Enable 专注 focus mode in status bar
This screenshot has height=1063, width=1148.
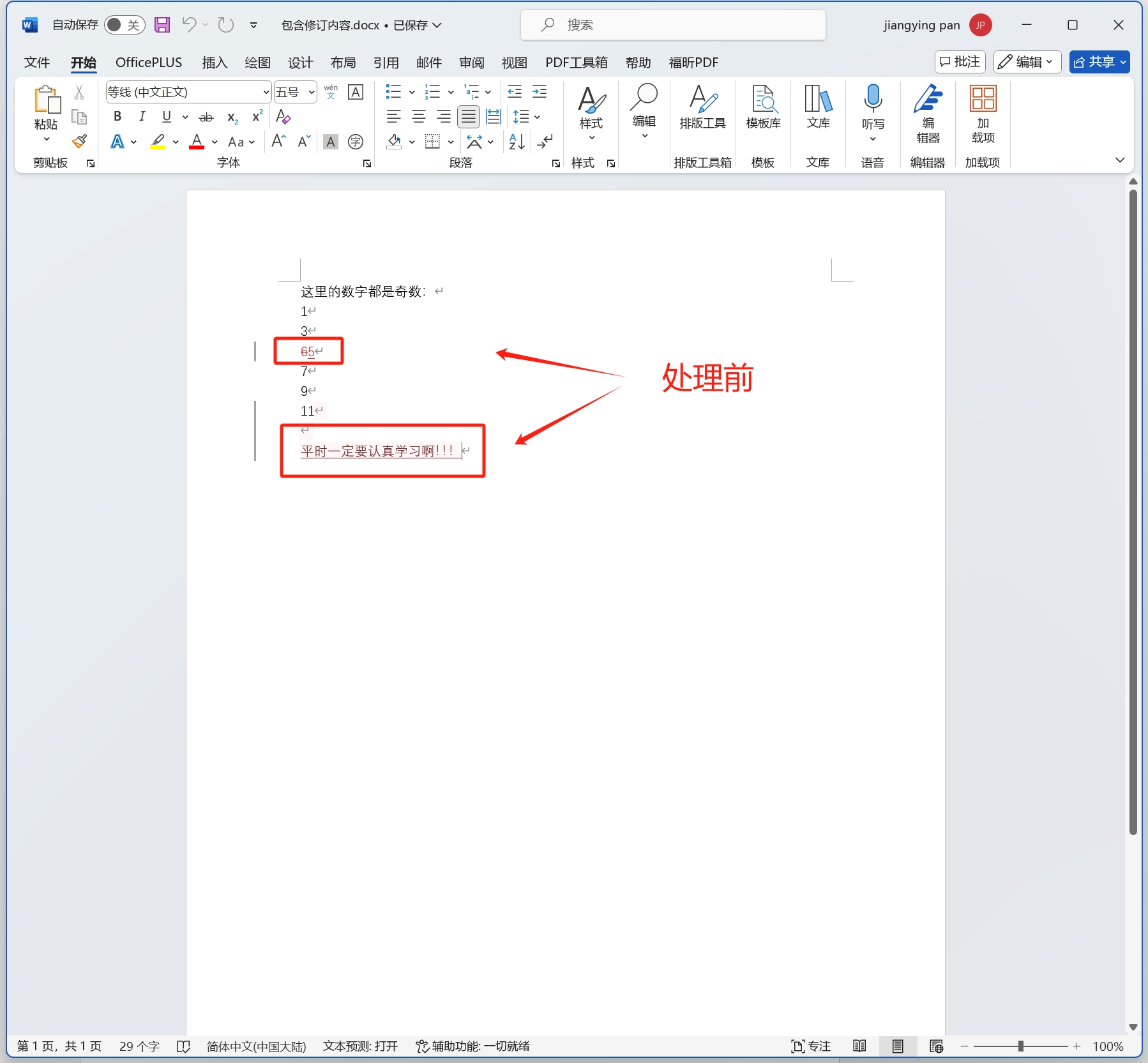pos(810,1046)
